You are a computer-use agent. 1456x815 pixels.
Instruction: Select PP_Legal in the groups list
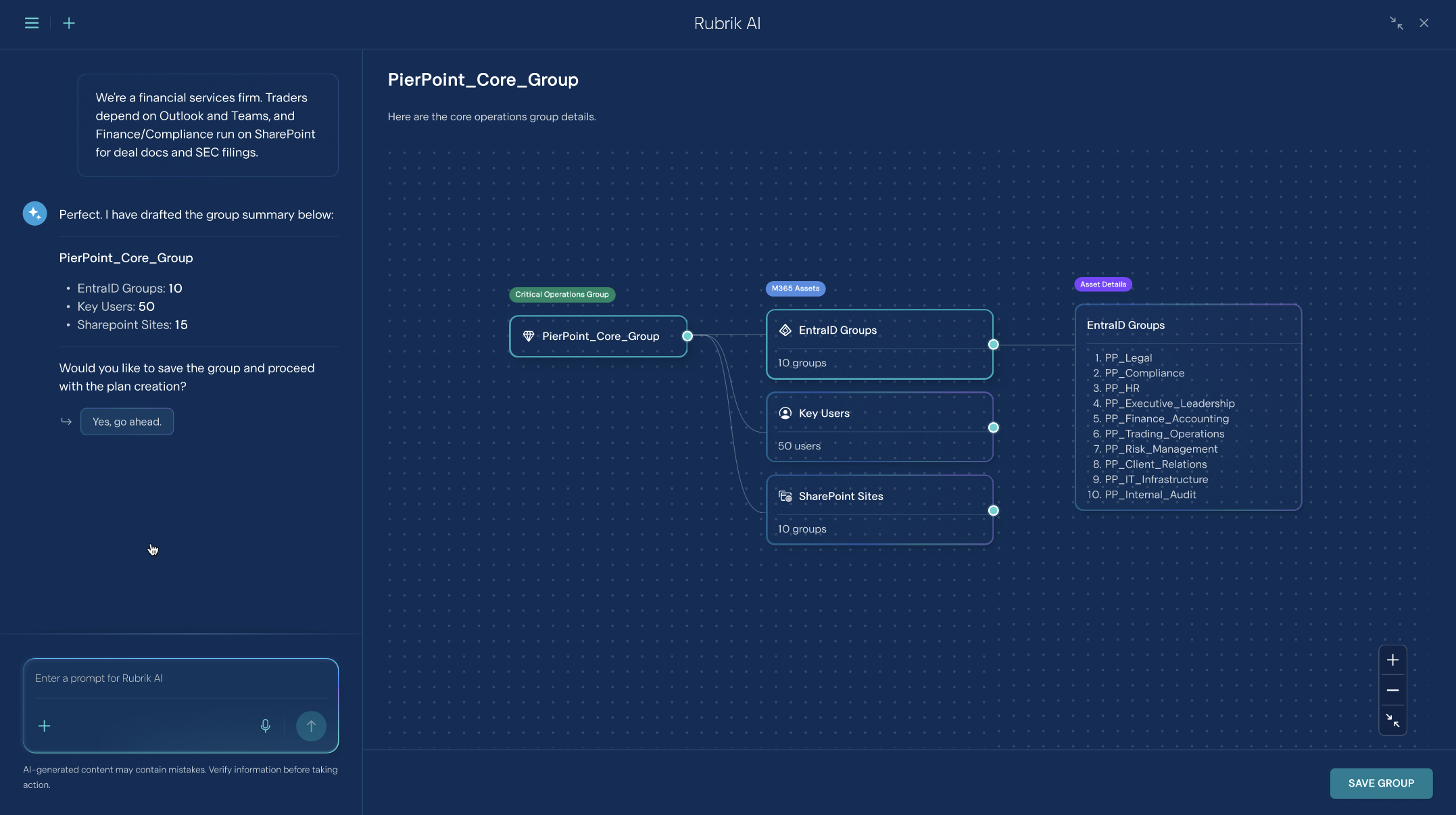1127,358
